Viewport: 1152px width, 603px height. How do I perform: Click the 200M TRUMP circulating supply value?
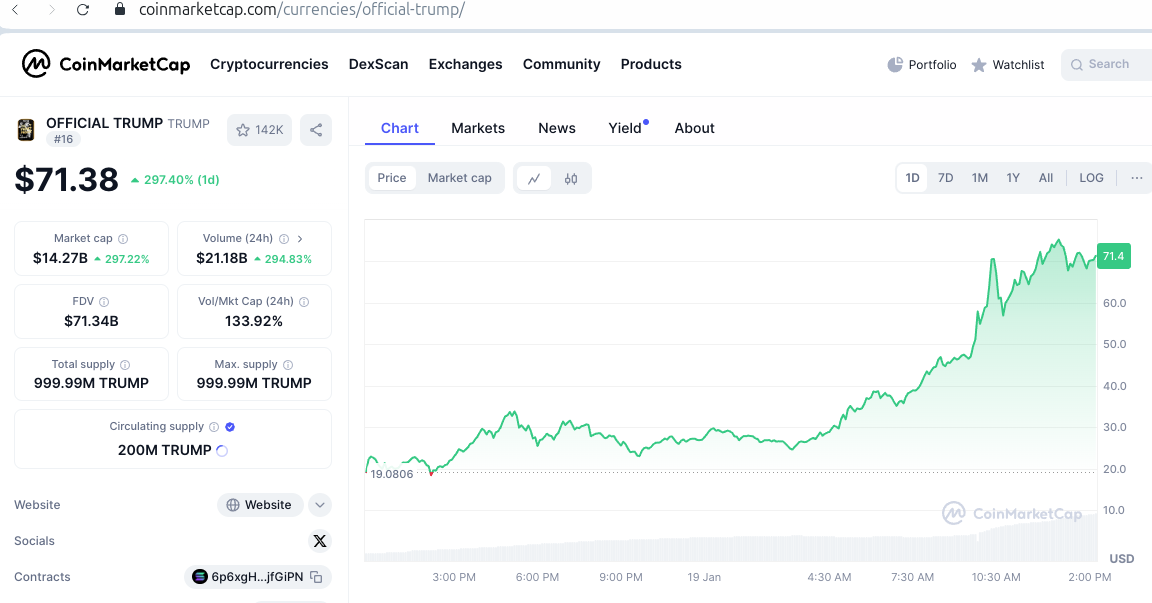[x=165, y=450]
